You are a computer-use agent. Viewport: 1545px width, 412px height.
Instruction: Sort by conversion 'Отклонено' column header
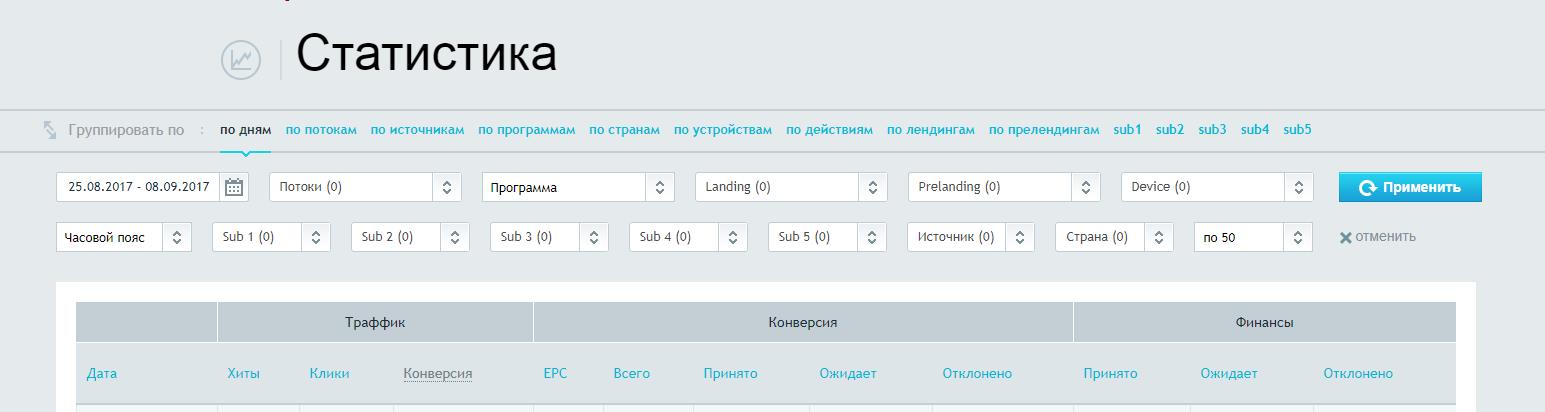pos(977,373)
